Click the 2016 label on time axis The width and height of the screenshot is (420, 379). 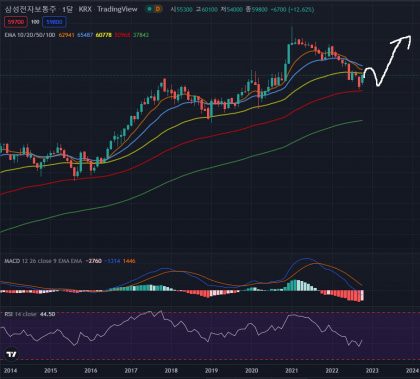[x=91, y=371]
